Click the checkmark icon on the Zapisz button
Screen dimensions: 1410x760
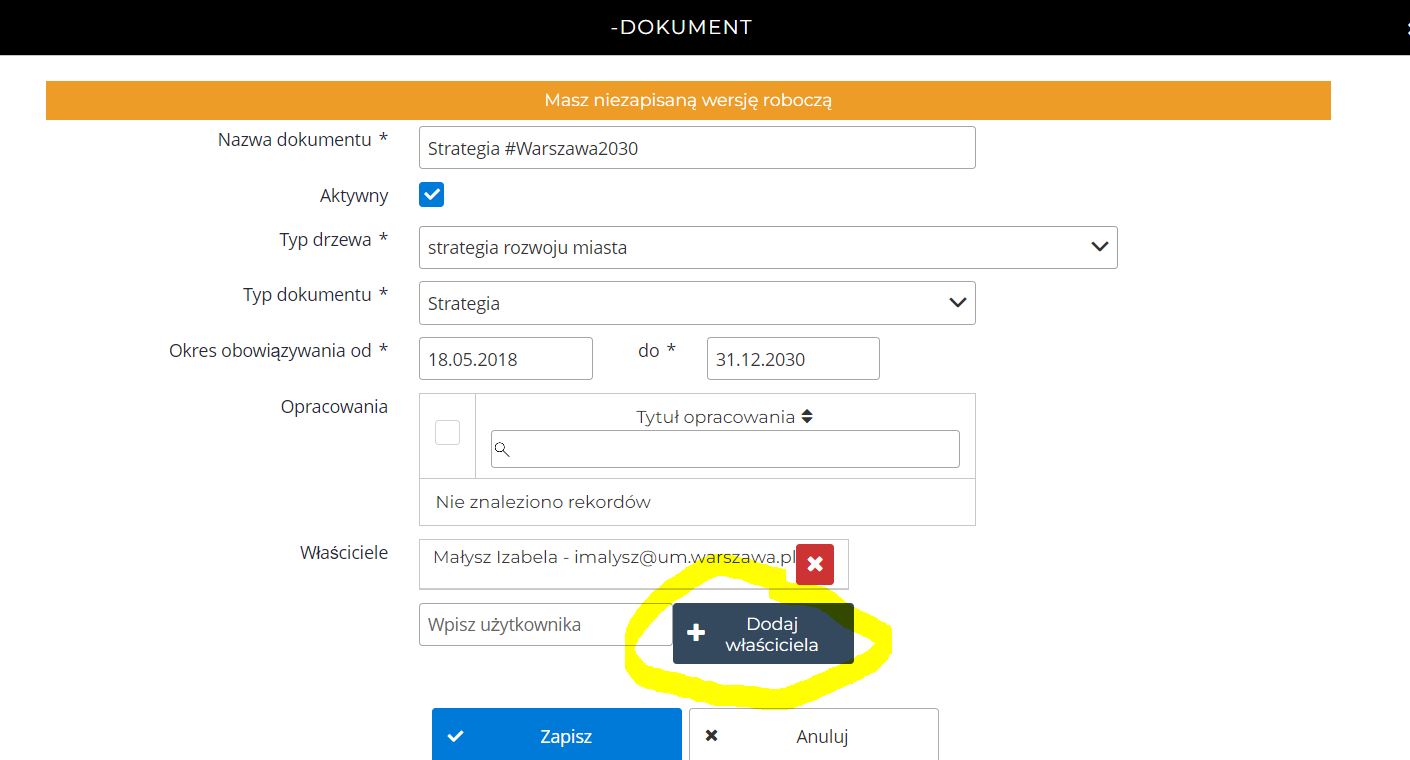[x=456, y=736]
